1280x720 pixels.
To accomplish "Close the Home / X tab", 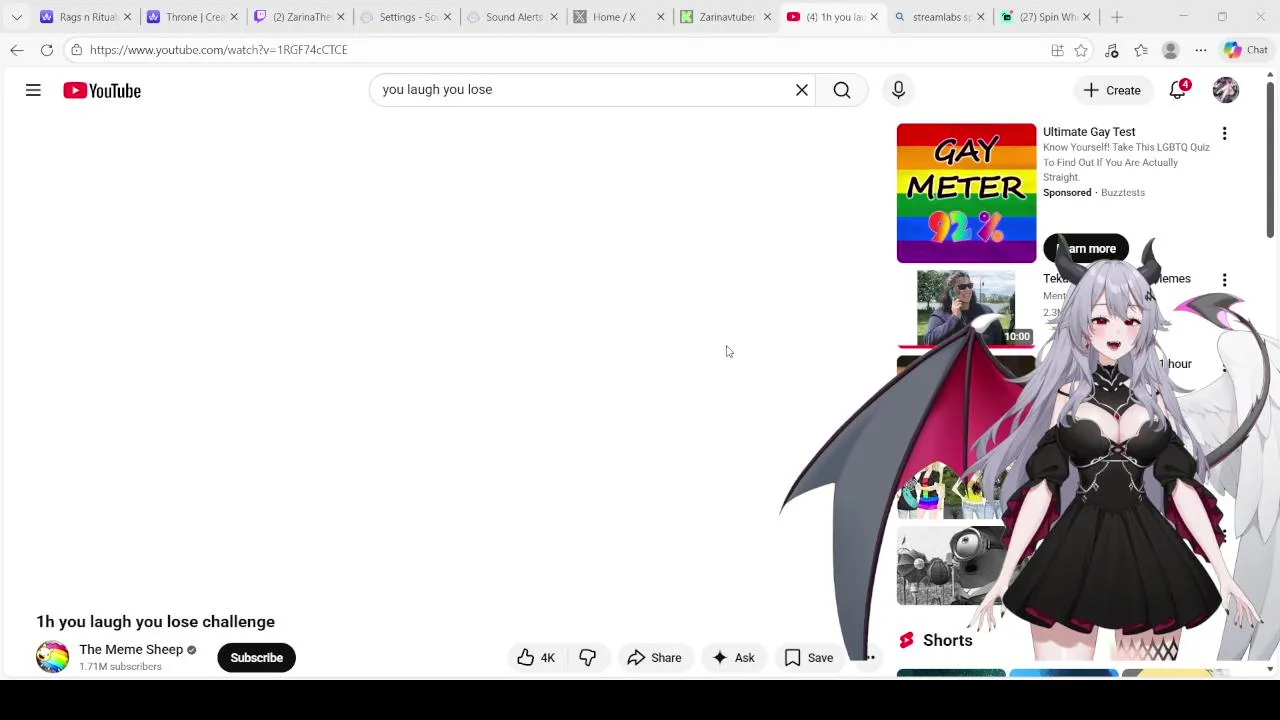I will tap(660, 17).
